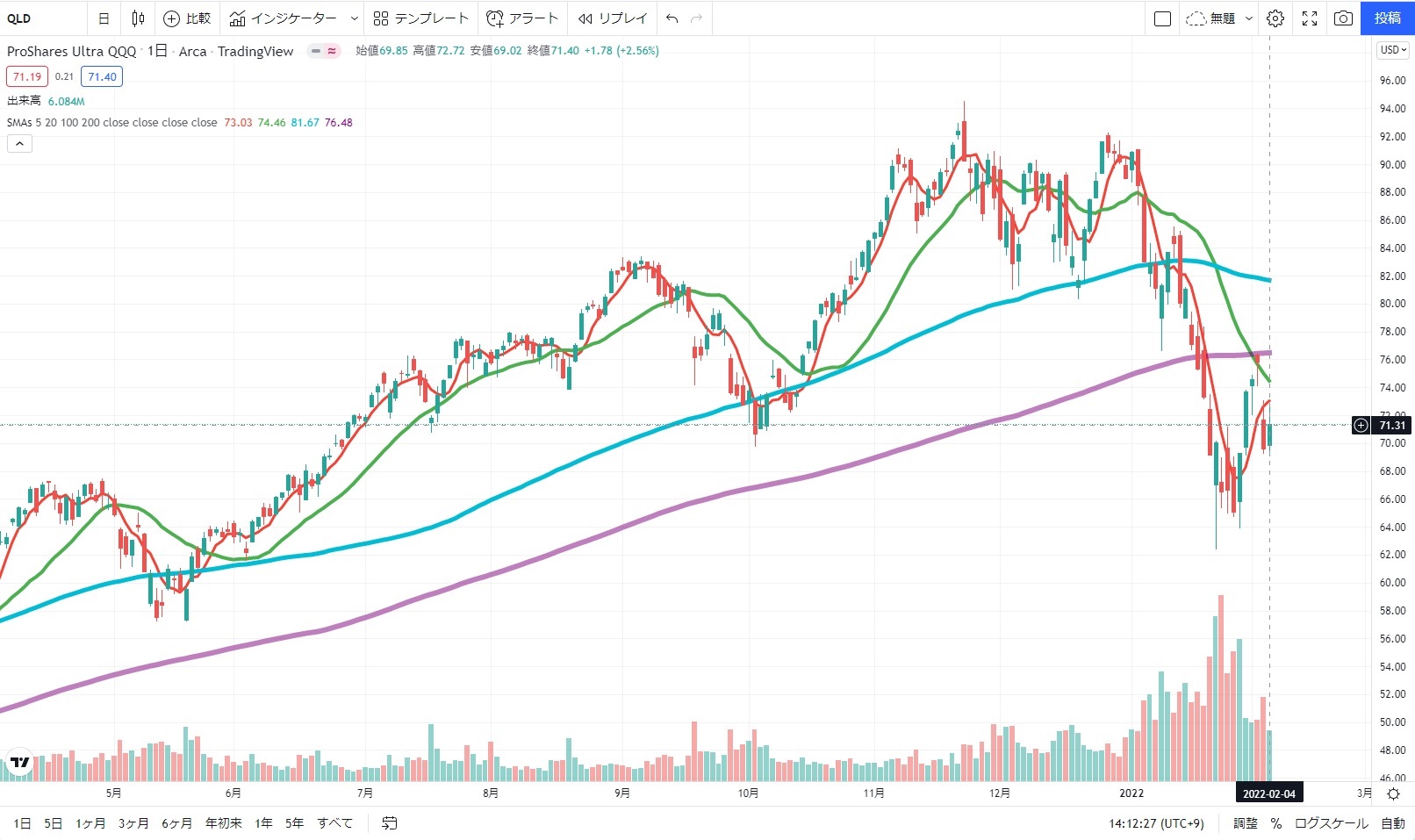Image resolution: width=1415 pixels, height=840 pixels.
Task: Open the USD currency dropdown
Action: click(1393, 50)
